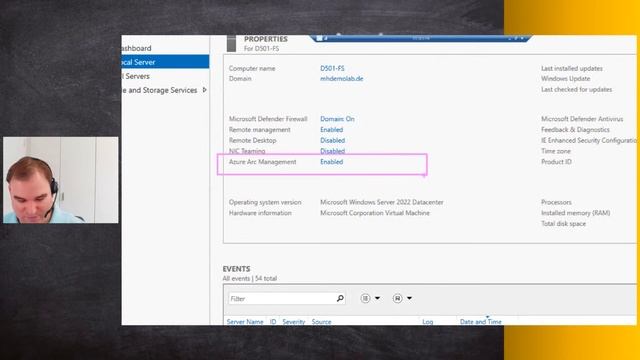Click the Product ID label

(x=556, y=162)
